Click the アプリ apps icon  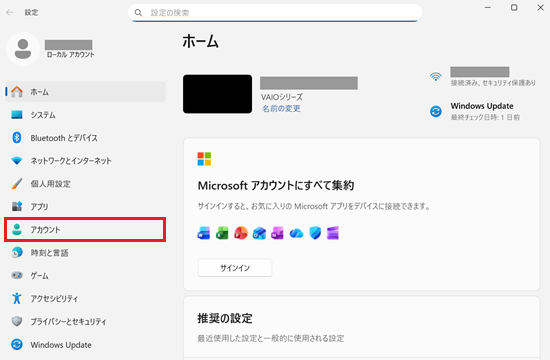click(x=16, y=206)
